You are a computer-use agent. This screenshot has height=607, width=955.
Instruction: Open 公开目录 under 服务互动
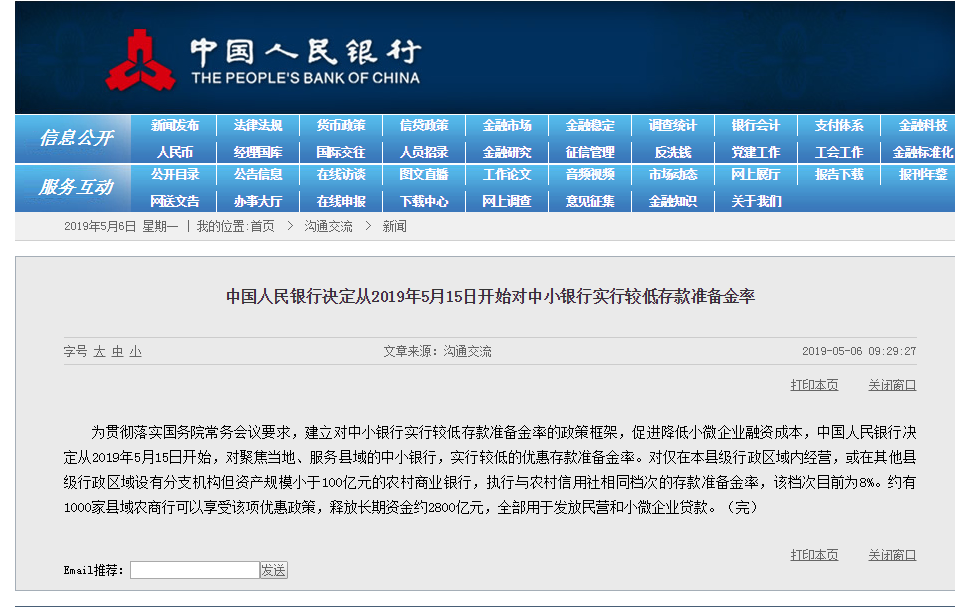click(x=175, y=174)
